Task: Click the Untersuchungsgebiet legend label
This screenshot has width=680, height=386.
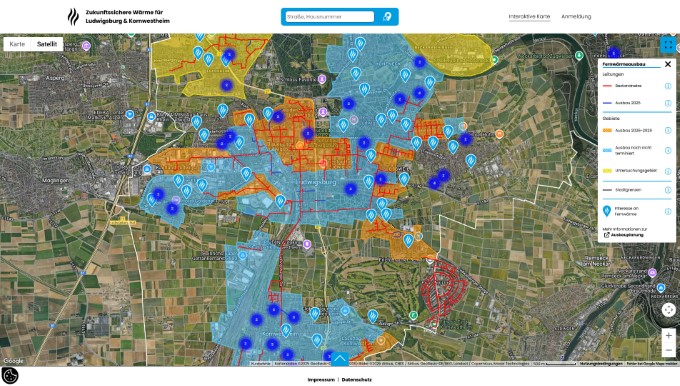Action: click(x=636, y=171)
